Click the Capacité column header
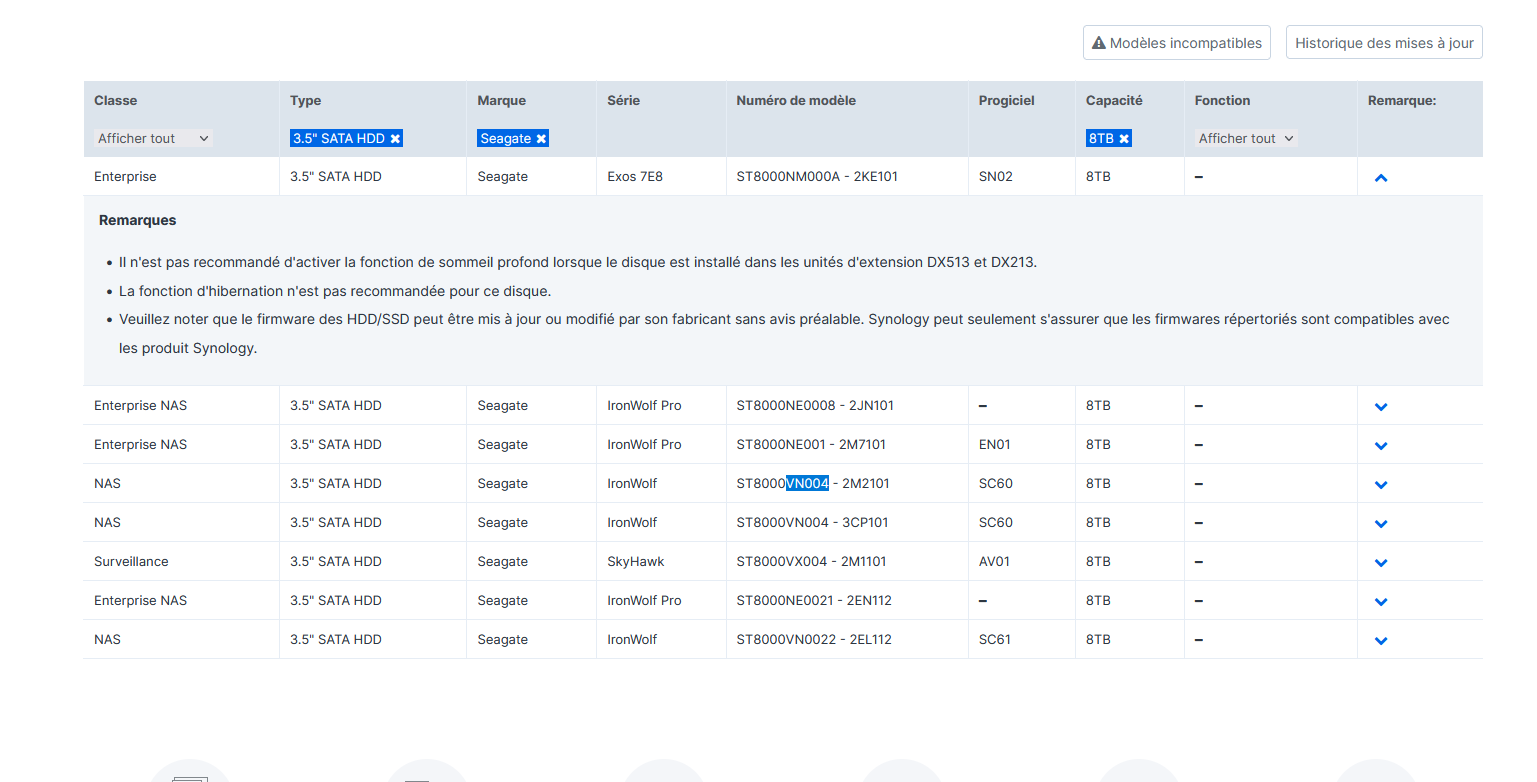Screen dimensions: 1537x782 click(1114, 100)
